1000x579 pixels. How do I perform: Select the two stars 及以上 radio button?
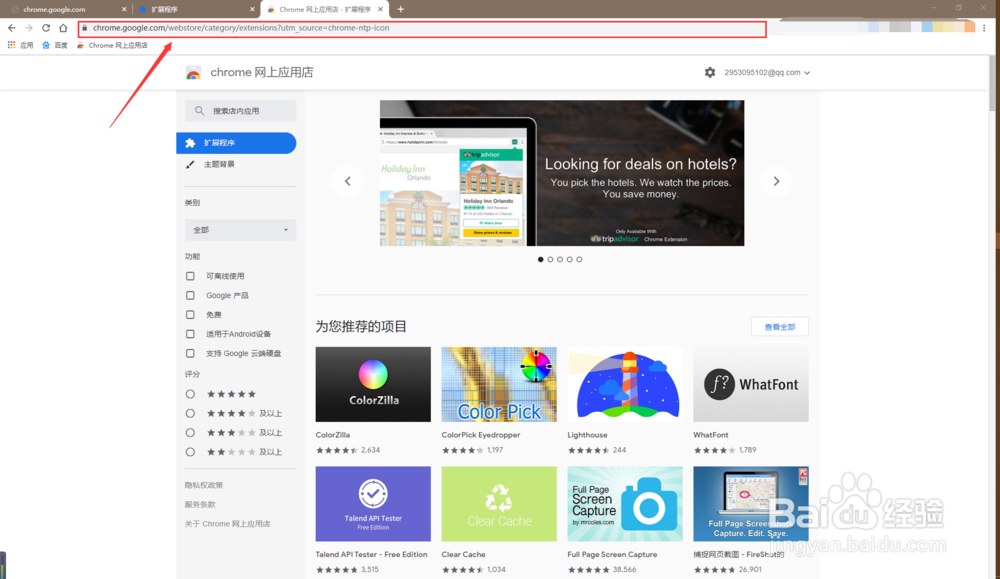click(190, 452)
